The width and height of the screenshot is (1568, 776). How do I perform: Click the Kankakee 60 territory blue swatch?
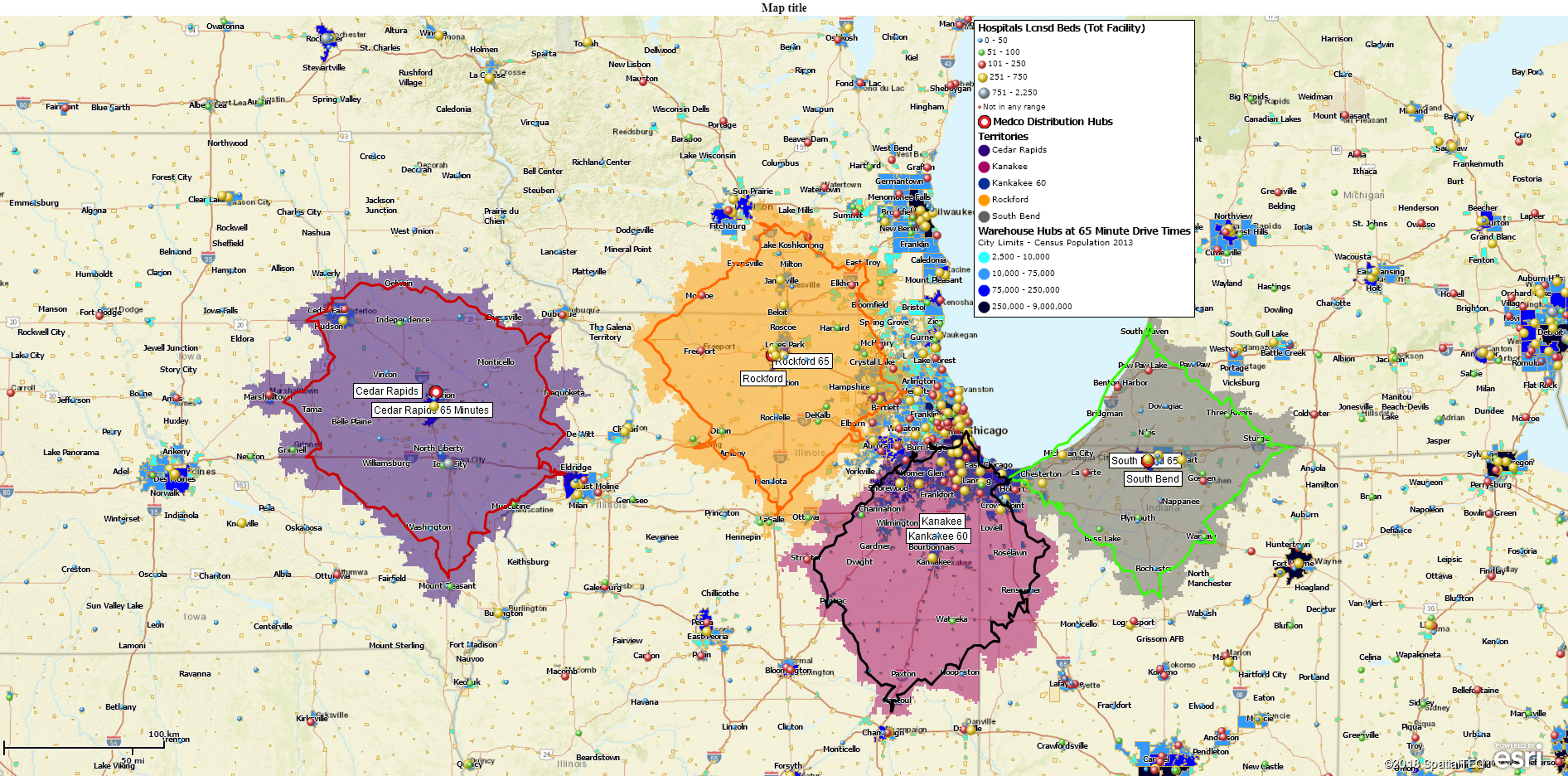pos(984,183)
